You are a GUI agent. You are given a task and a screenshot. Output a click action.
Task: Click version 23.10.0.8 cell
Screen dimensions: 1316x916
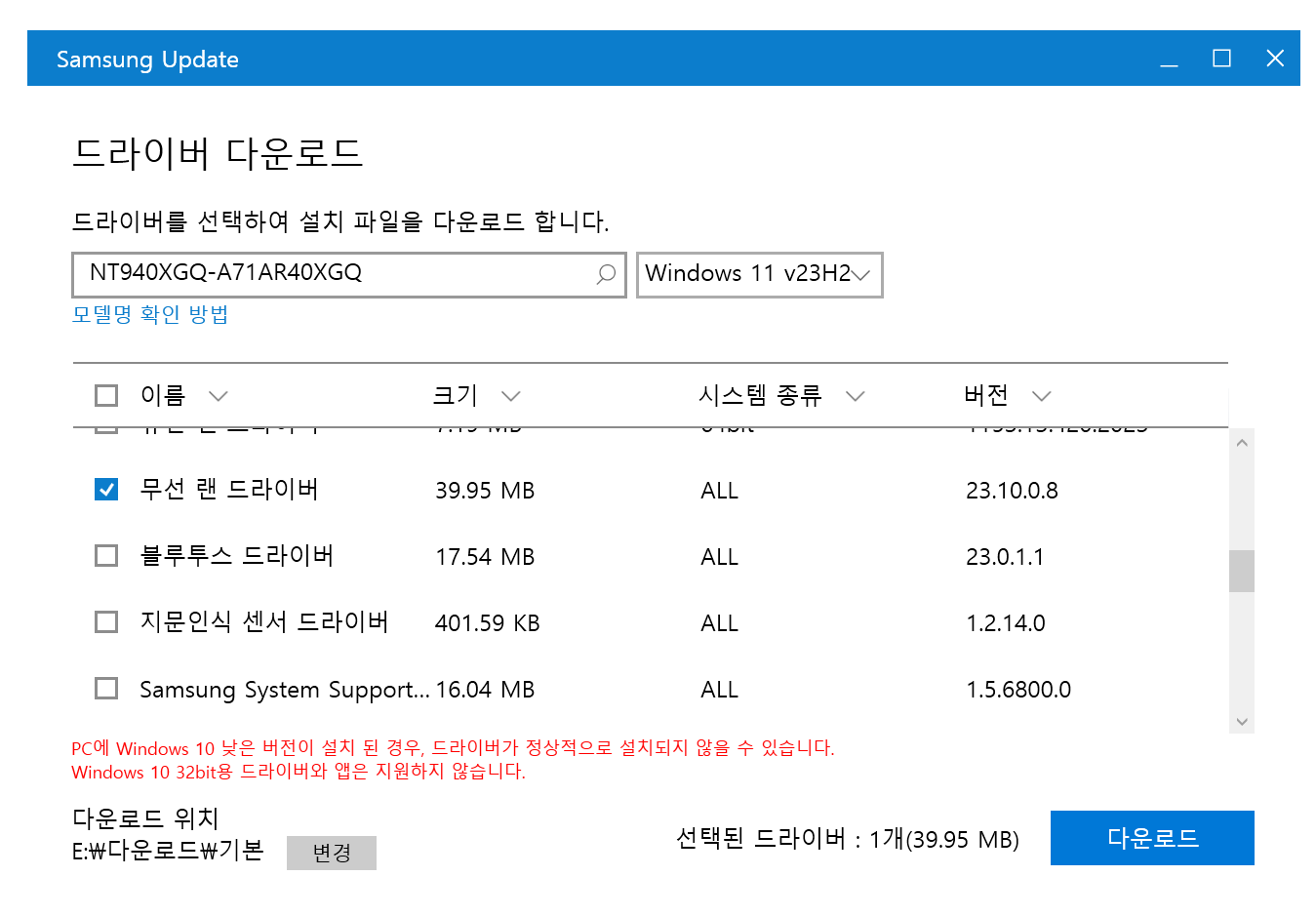pos(1012,491)
